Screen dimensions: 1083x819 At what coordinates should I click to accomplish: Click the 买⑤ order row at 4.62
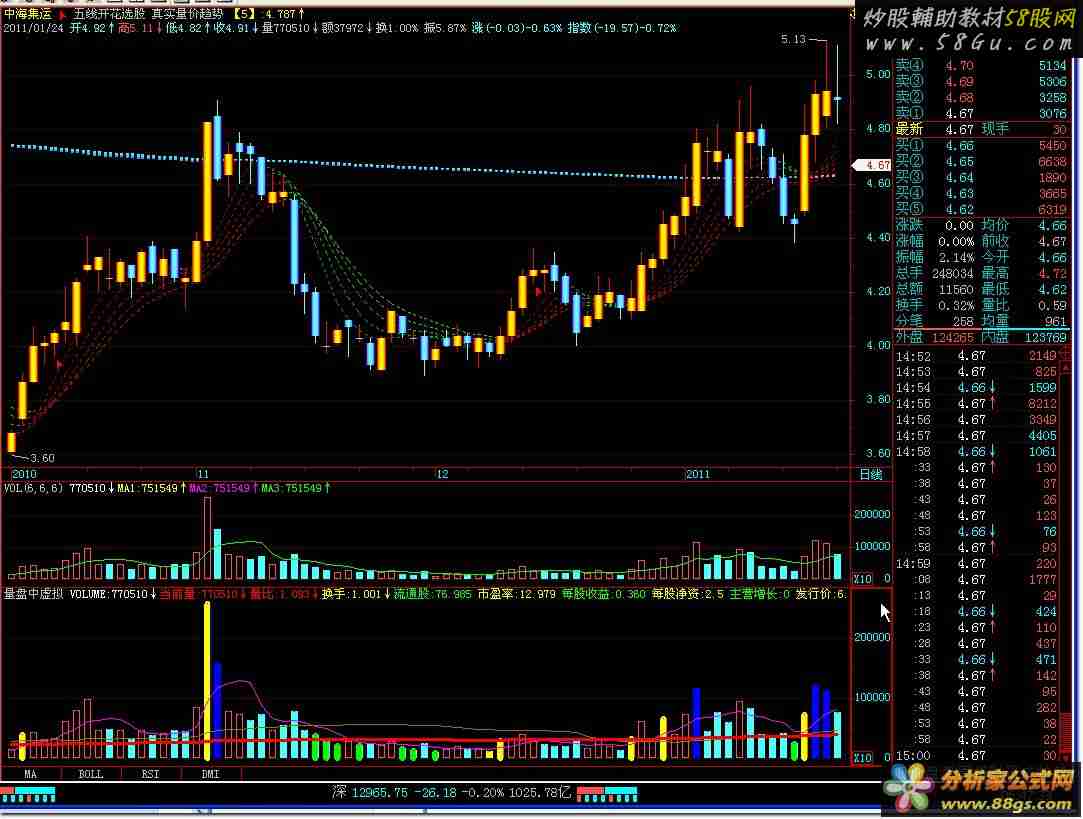click(x=982, y=209)
